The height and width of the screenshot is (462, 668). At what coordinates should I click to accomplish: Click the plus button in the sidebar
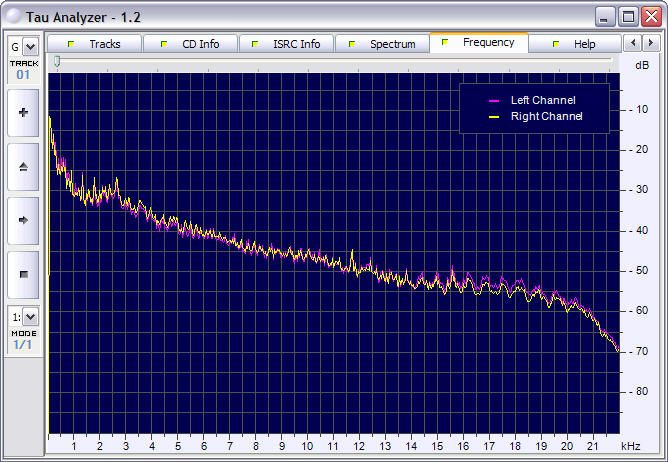pos(23,113)
